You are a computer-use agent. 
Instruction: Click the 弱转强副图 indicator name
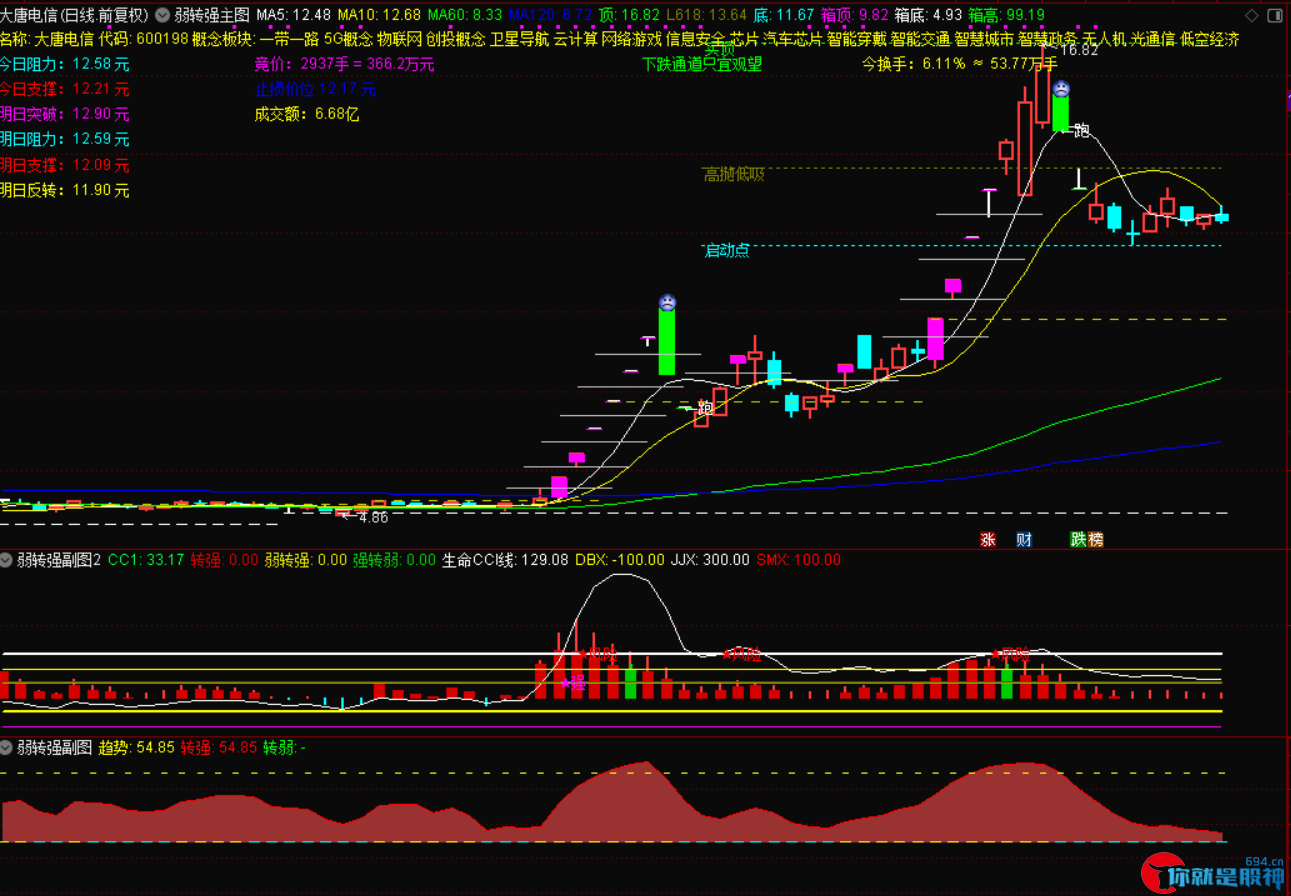55,747
